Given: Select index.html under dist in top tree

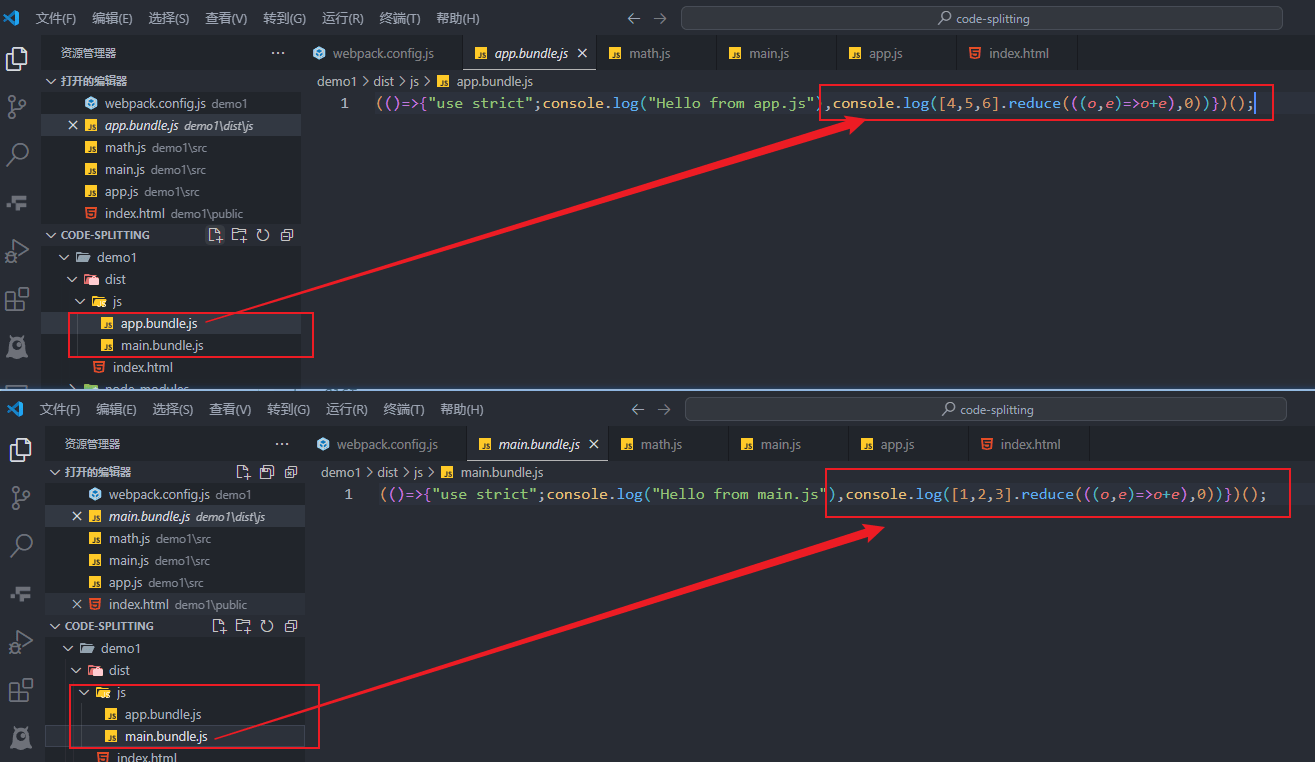Looking at the screenshot, I should tap(143, 367).
